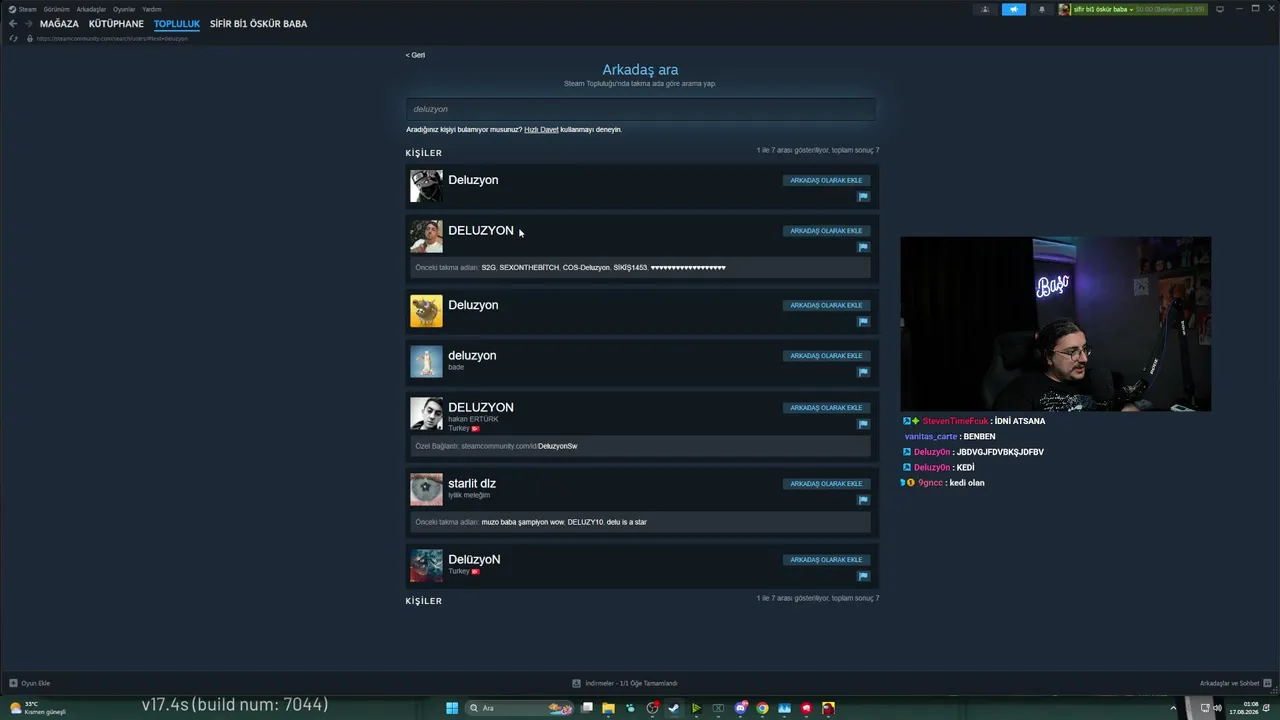The image size is (1280, 720).
Task: Open the Steam notifications bell
Action: coord(1042,9)
